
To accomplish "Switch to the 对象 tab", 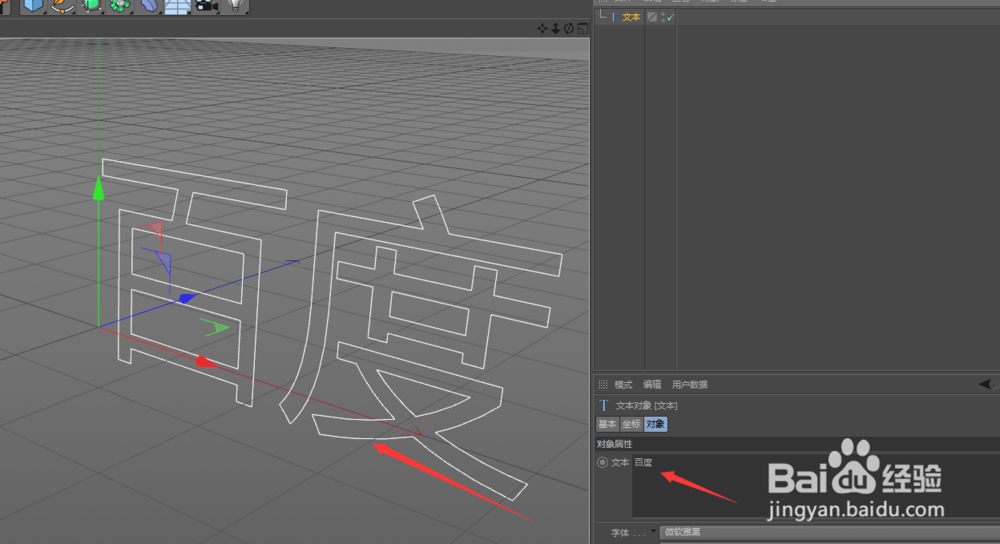I will pos(655,424).
